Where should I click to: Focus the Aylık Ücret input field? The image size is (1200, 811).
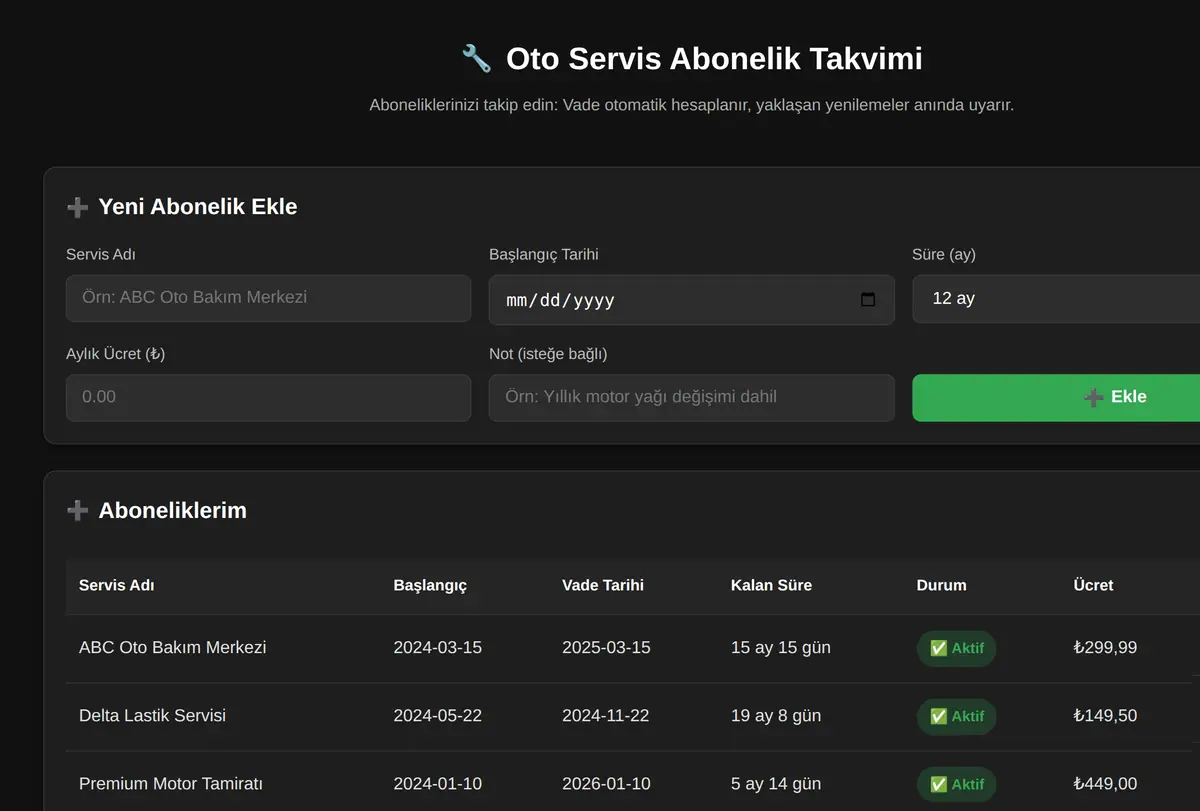pos(268,397)
